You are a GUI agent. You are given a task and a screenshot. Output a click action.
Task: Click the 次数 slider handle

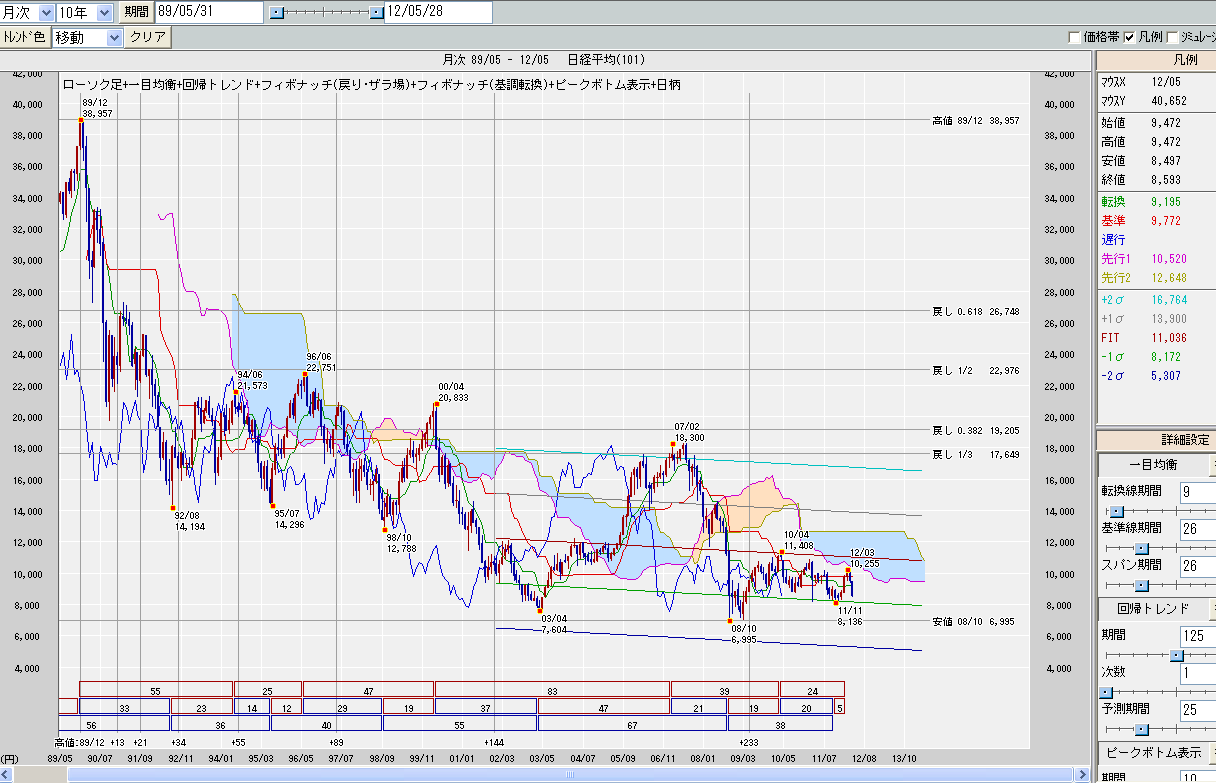click(1106, 692)
